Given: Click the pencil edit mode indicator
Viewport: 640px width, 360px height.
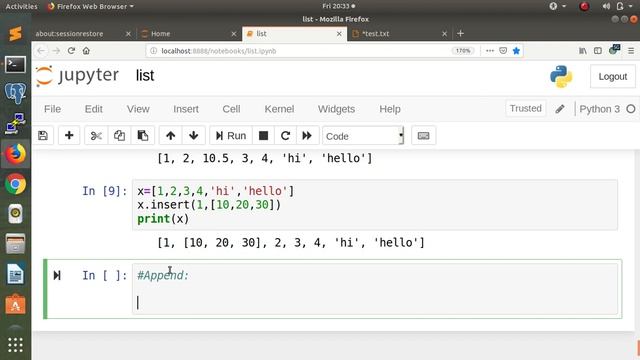Looking at the screenshot, I should pos(560,109).
